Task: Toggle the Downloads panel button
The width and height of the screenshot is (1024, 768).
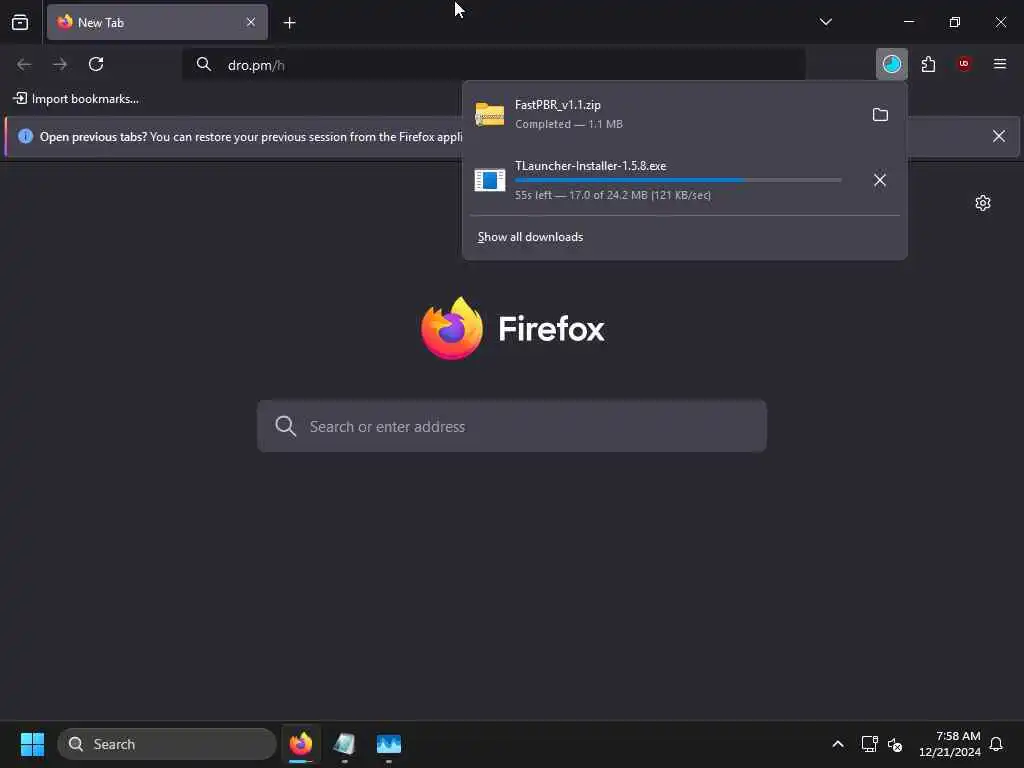Action: (x=891, y=64)
